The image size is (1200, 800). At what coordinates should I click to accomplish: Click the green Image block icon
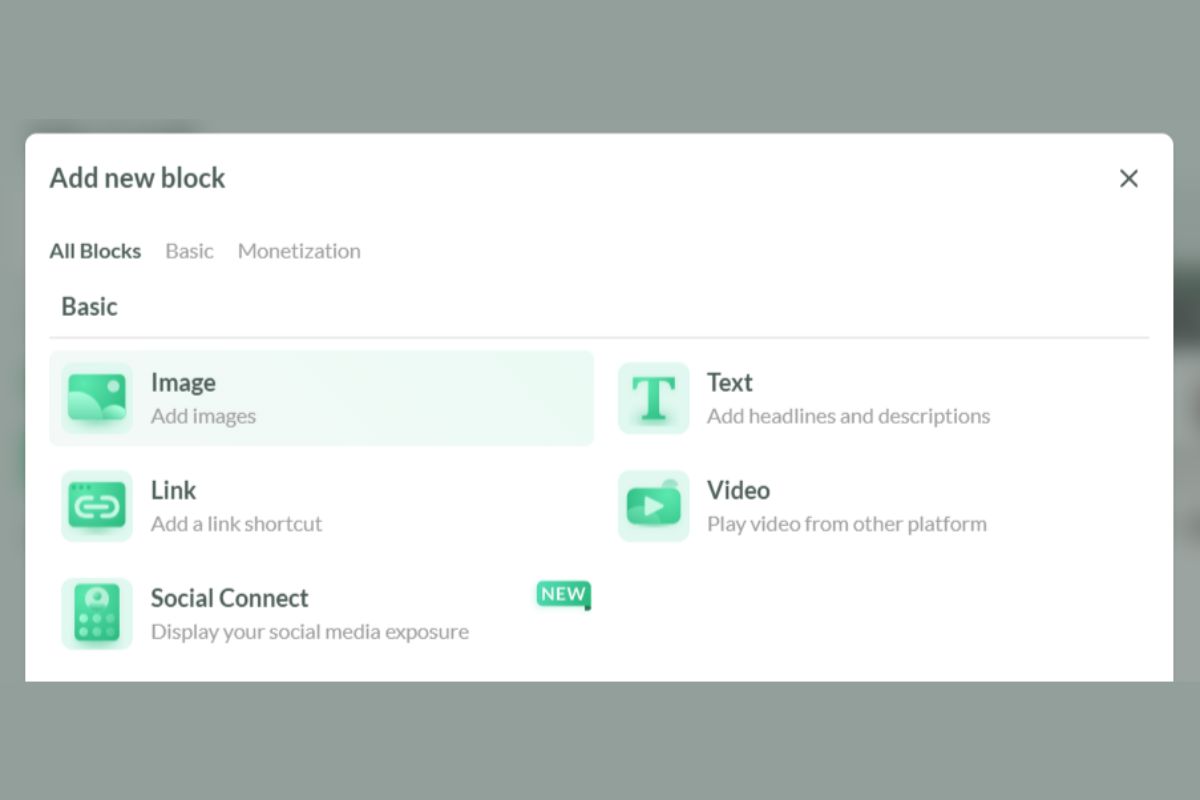(x=97, y=398)
